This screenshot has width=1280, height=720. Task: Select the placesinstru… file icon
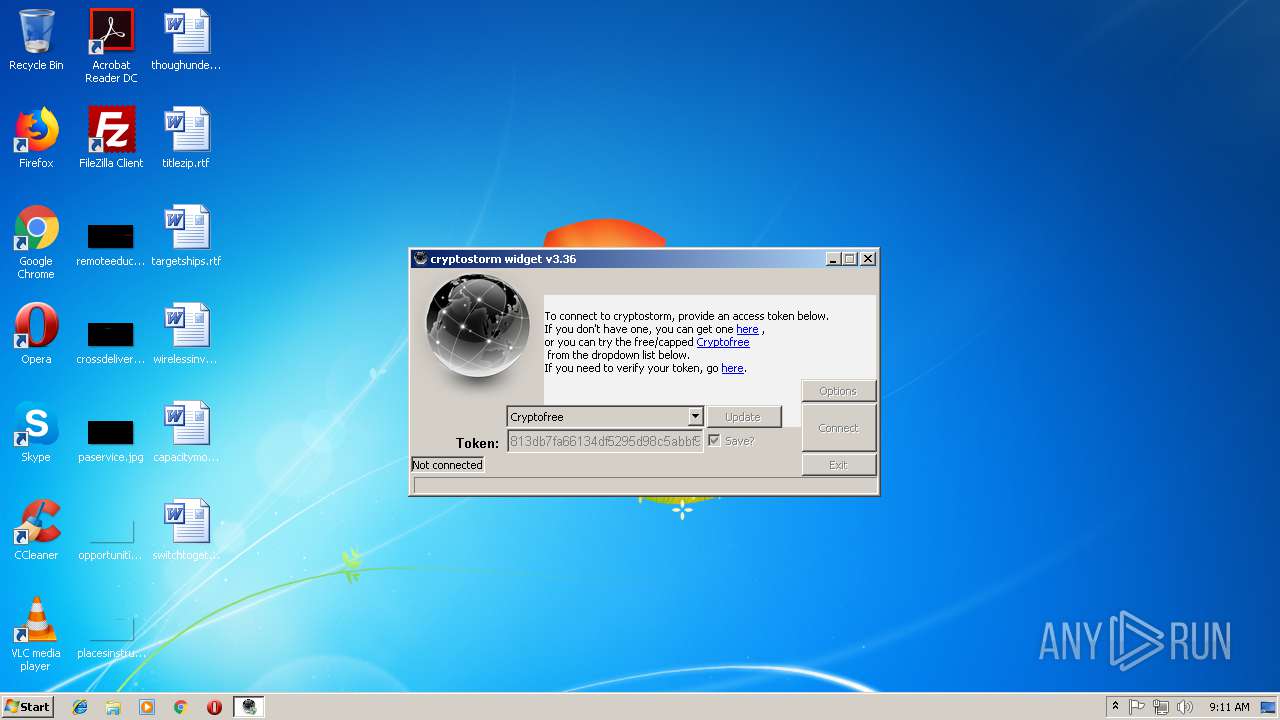point(111,636)
